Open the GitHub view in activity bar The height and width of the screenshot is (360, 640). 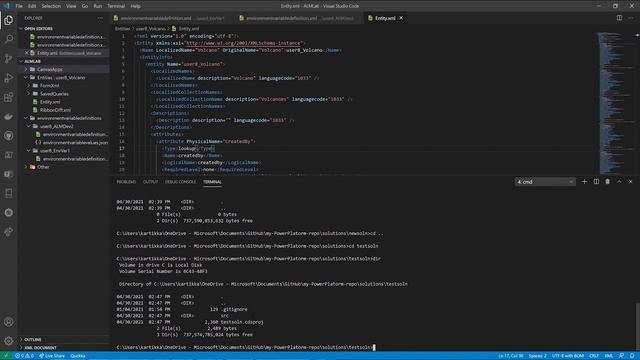point(9,136)
